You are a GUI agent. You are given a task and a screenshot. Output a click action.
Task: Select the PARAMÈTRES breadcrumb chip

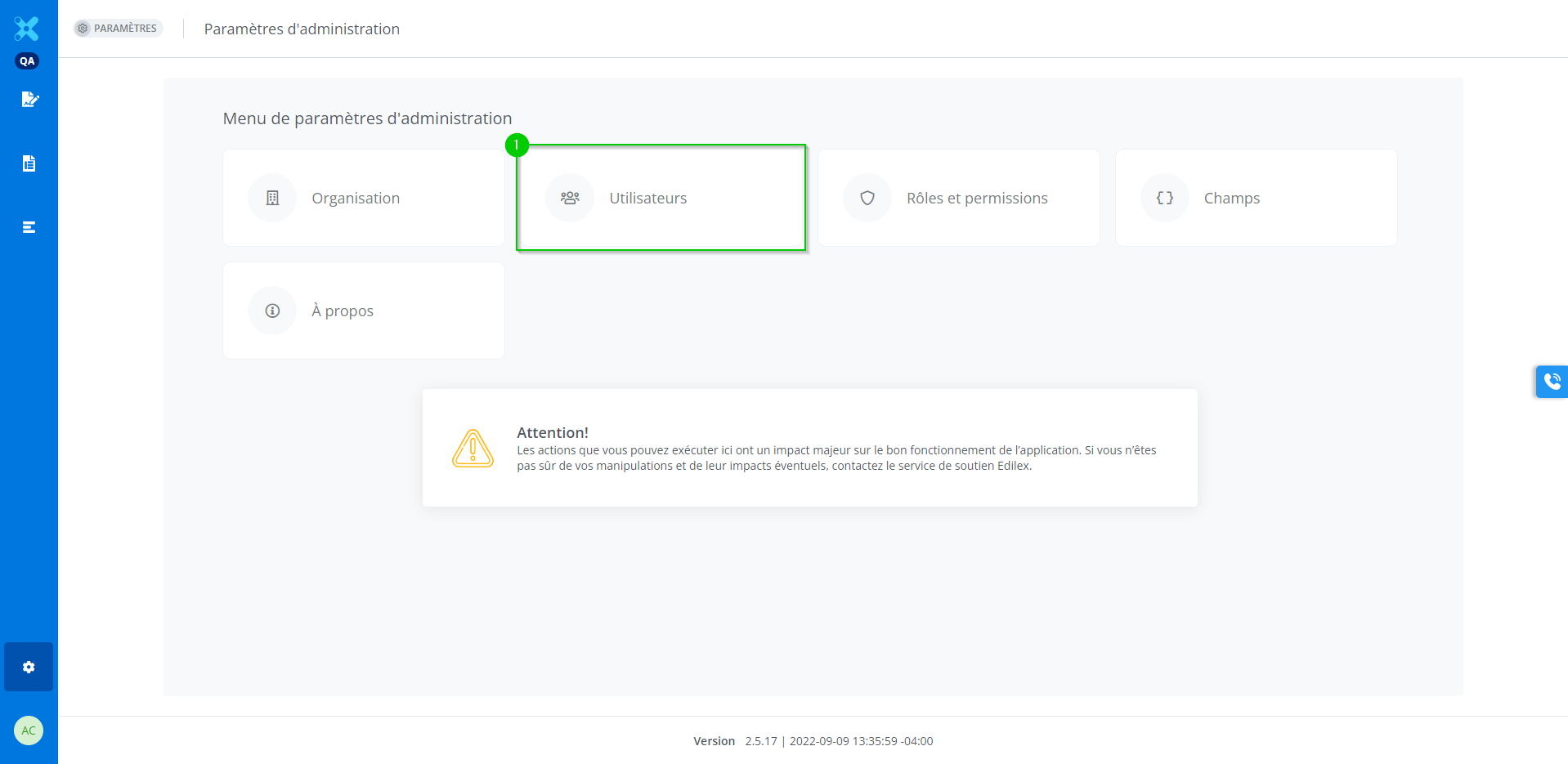click(119, 29)
